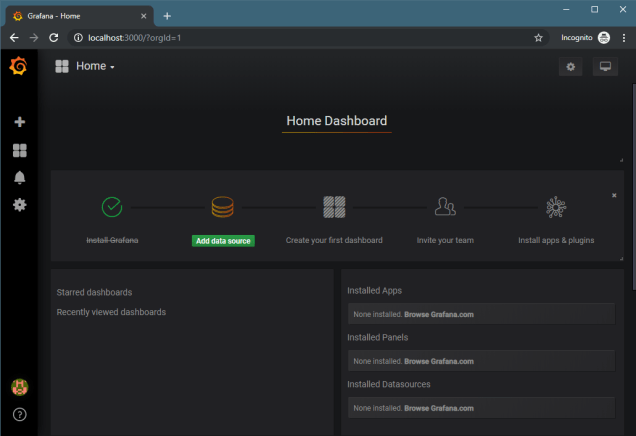Image resolution: width=636 pixels, height=436 pixels.
Task: Click the Installed Panels heading
Action: [378, 337]
